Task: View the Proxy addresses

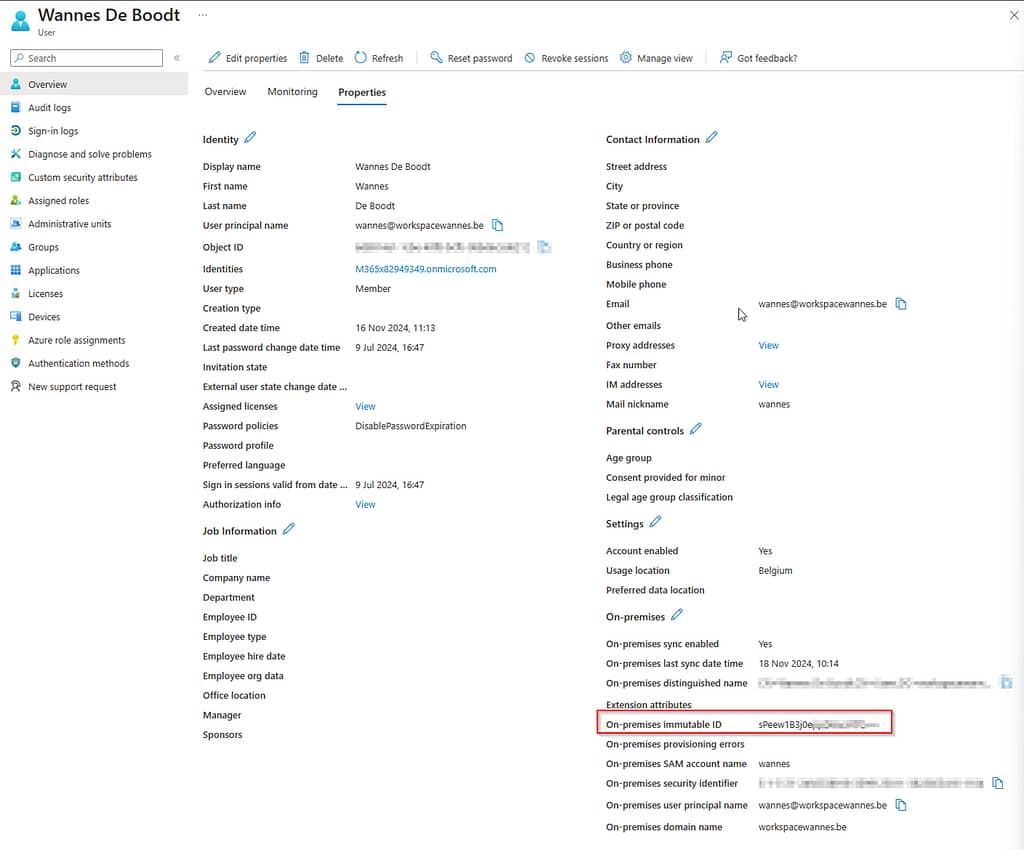Action: click(769, 345)
